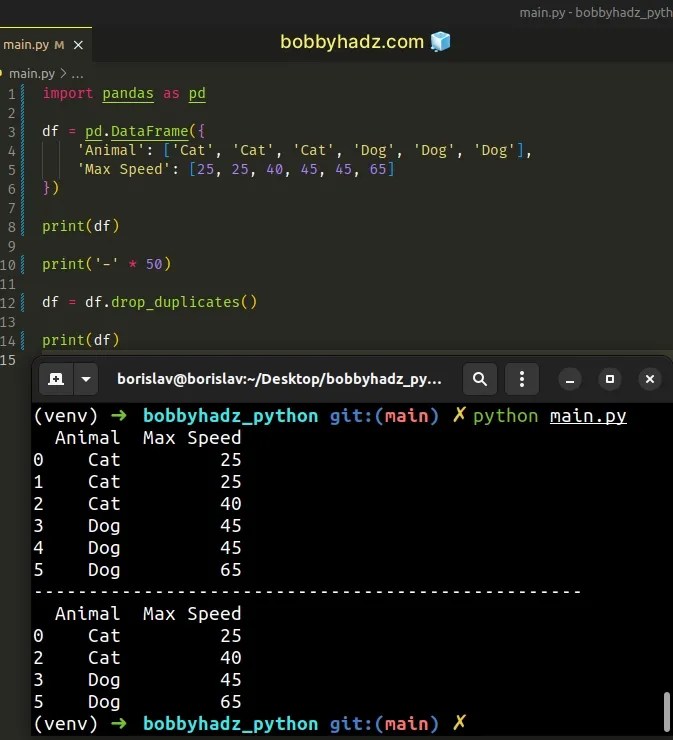Click row 1 Cat 25 in first output

click(x=137, y=482)
